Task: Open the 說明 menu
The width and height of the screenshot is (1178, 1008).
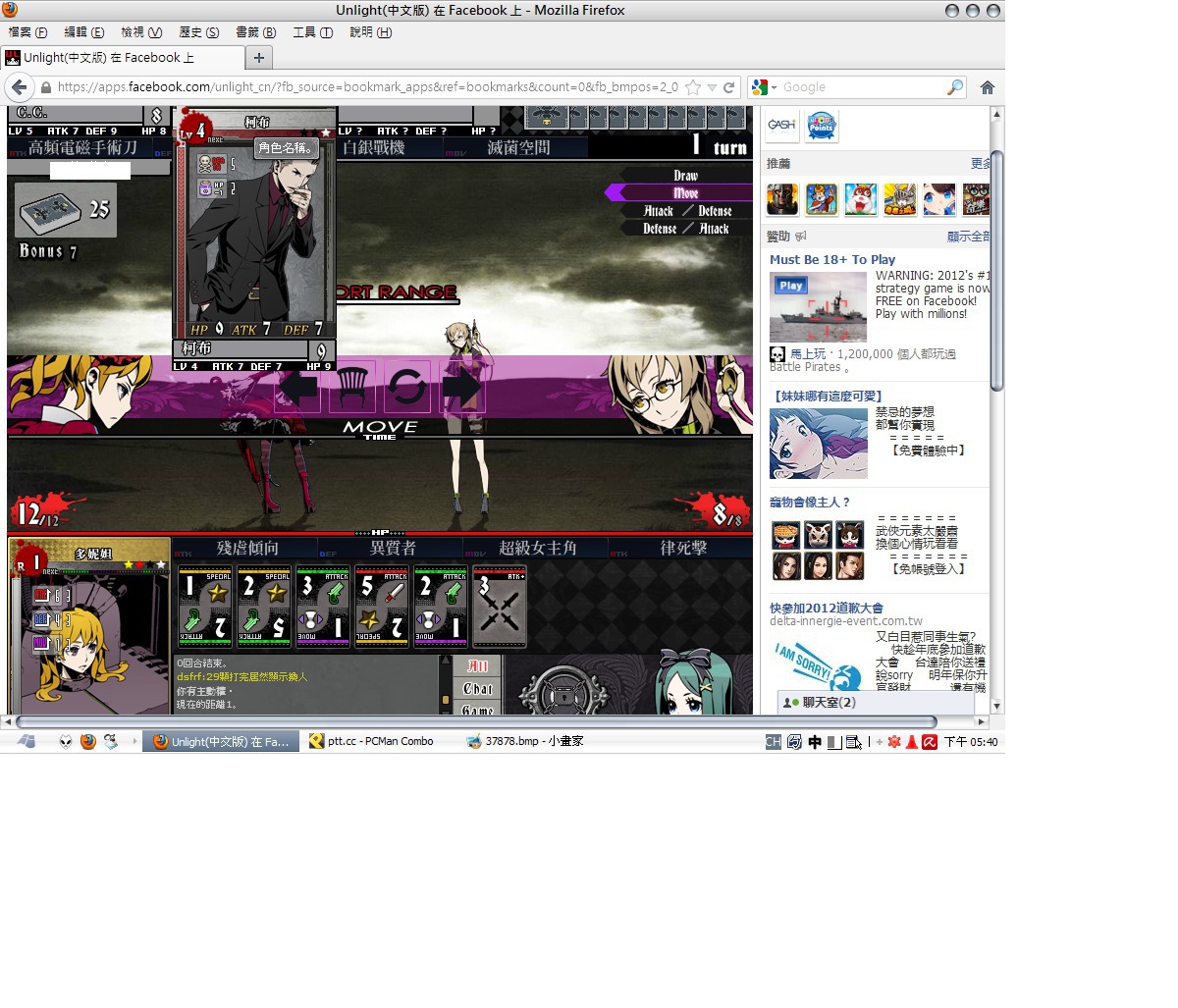Action: (x=370, y=32)
